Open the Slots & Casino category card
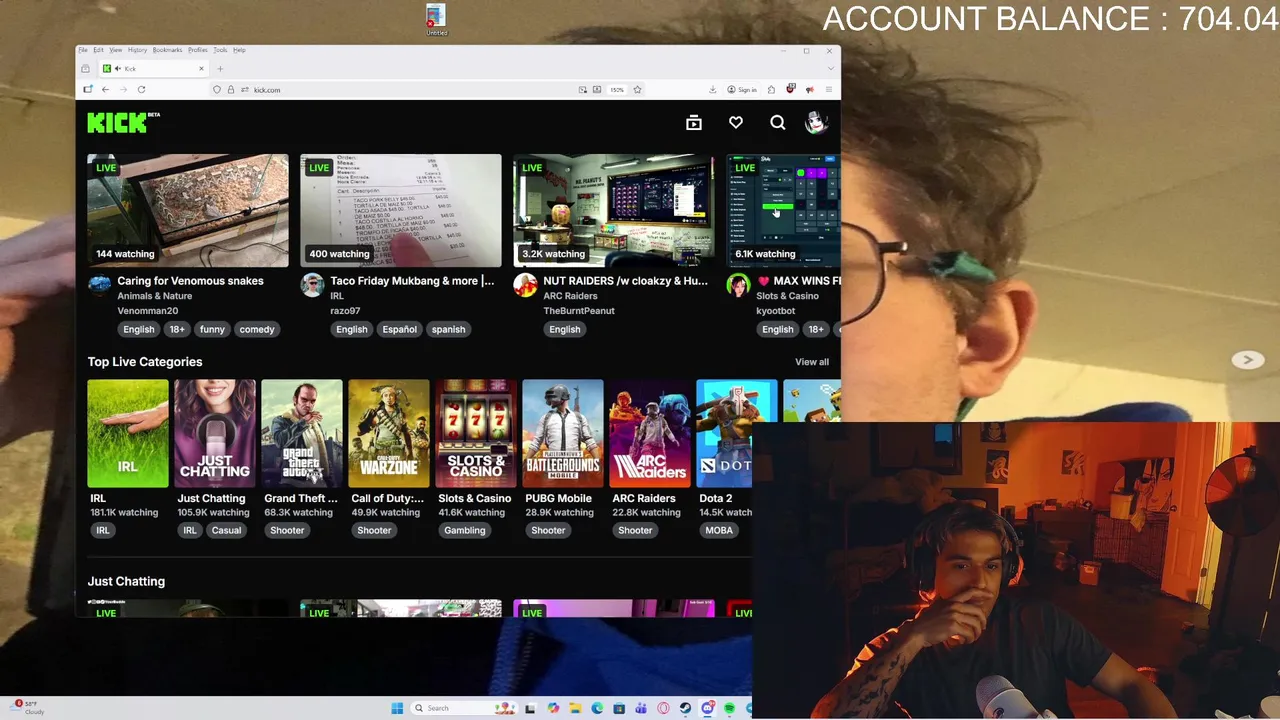This screenshot has width=1280, height=720. click(x=476, y=433)
